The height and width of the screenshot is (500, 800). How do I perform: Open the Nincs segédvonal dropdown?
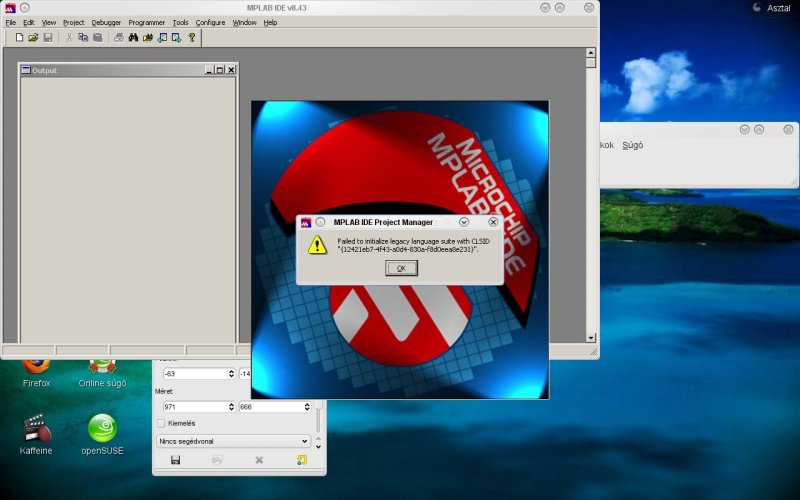tap(233, 441)
